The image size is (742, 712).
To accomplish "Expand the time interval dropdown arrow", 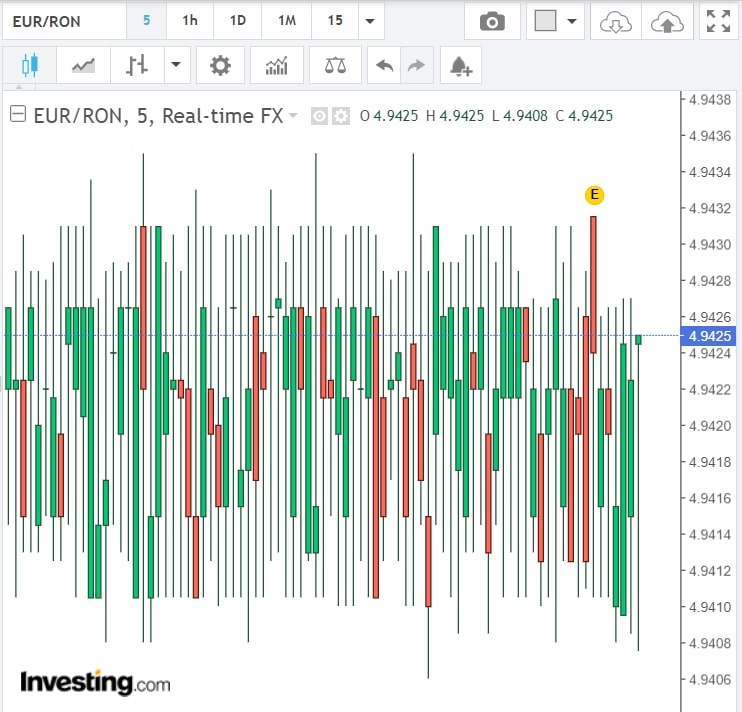I will (x=370, y=21).
